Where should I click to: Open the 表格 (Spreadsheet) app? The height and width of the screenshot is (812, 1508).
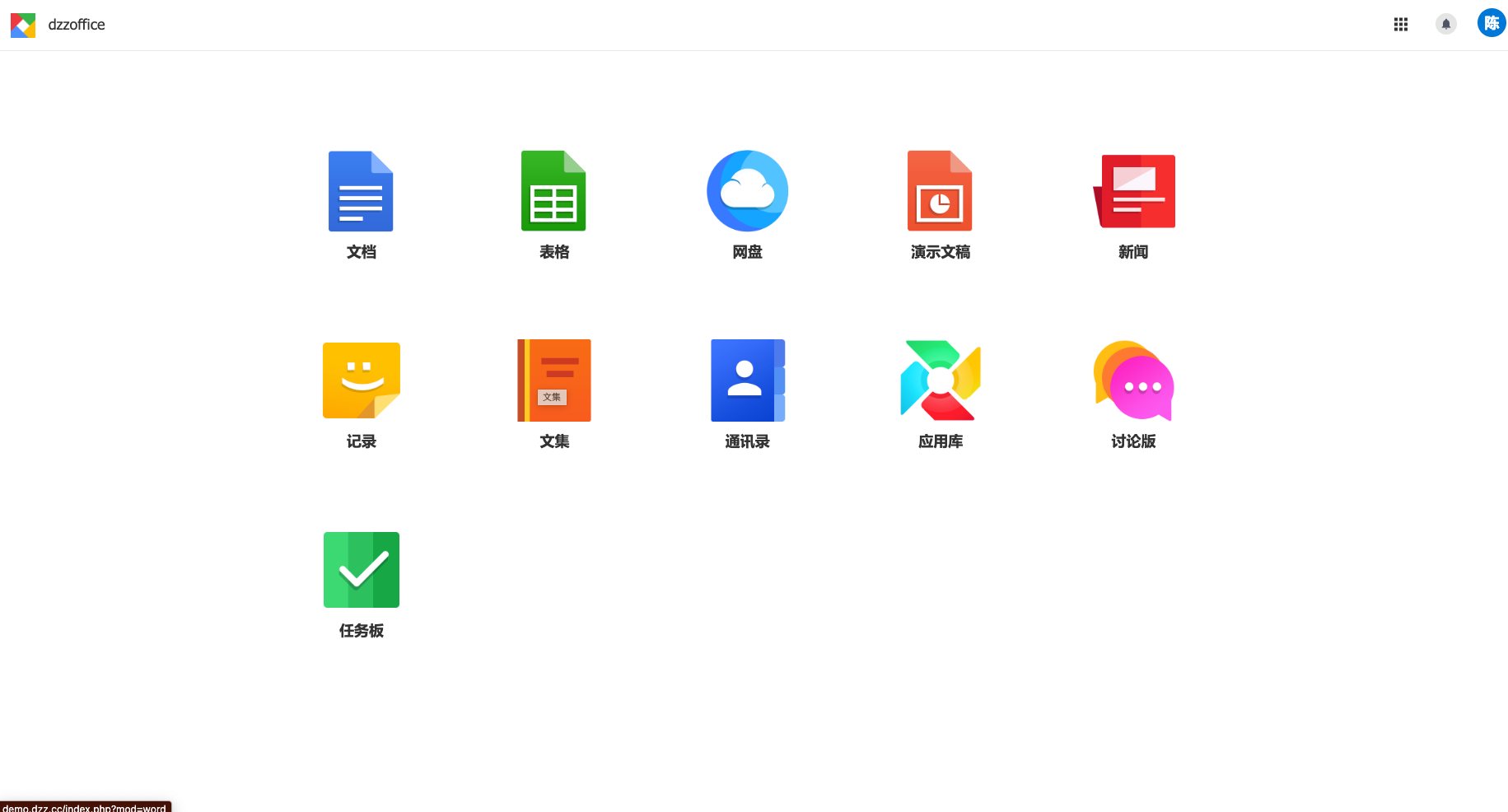coord(553,191)
